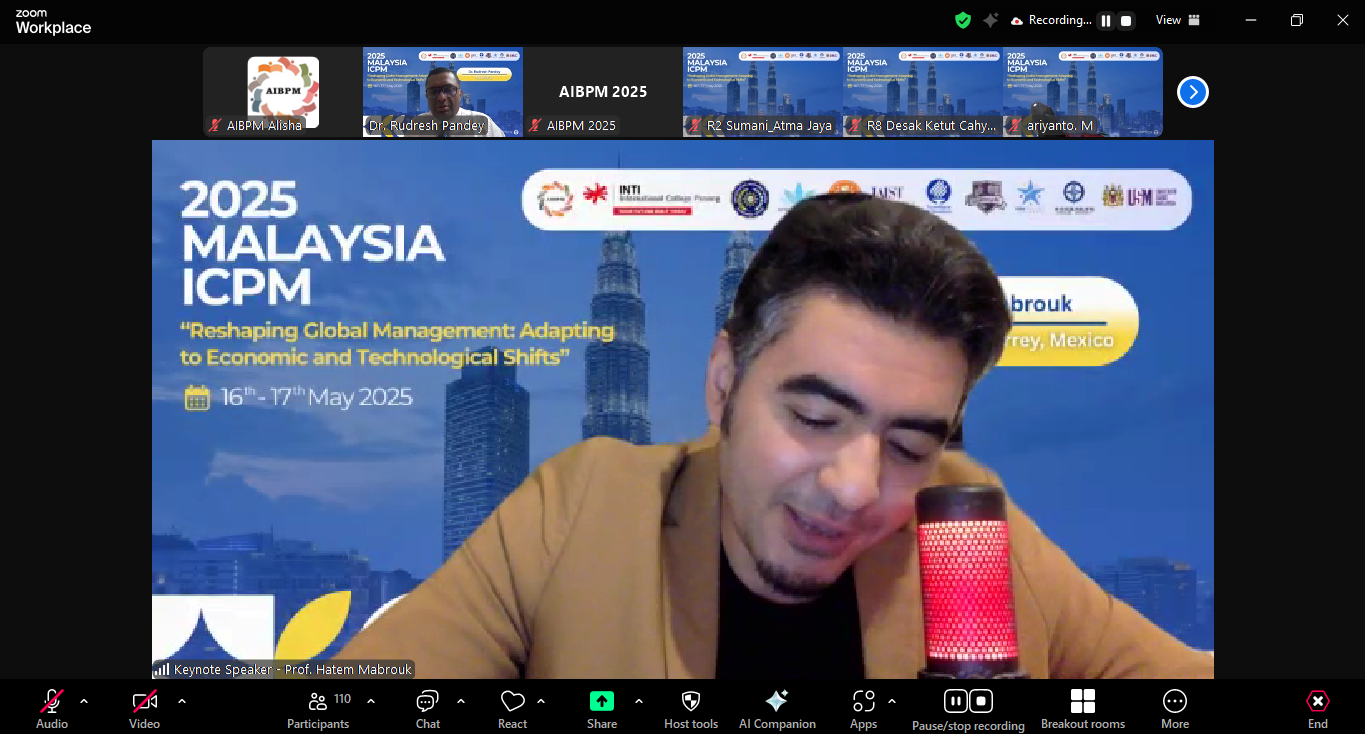The width and height of the screenshot is (1365, 734).
Task: Stop recording in the bottom toolbar
Action: pos(981,701)
